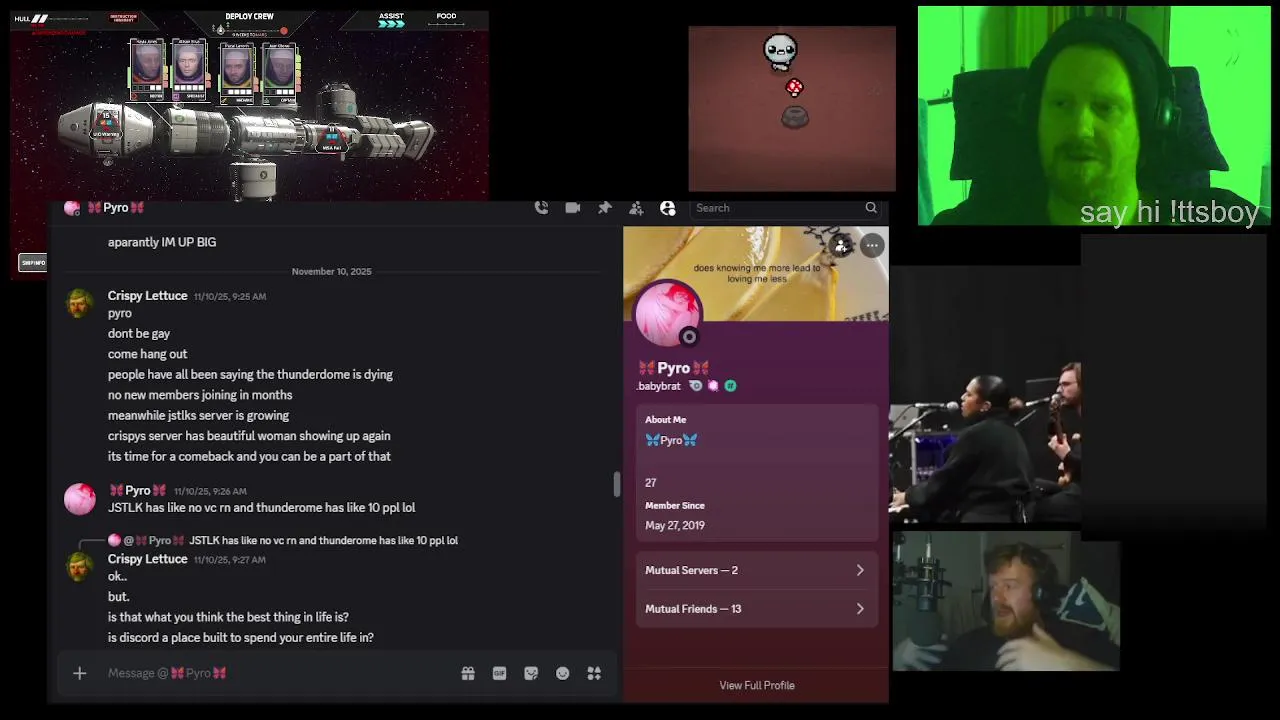Viewport: 1280px width, 720px height.
Task: Click the red mushroom item in Isaac game
Action: pyautogui.click(x=794, y=88)
